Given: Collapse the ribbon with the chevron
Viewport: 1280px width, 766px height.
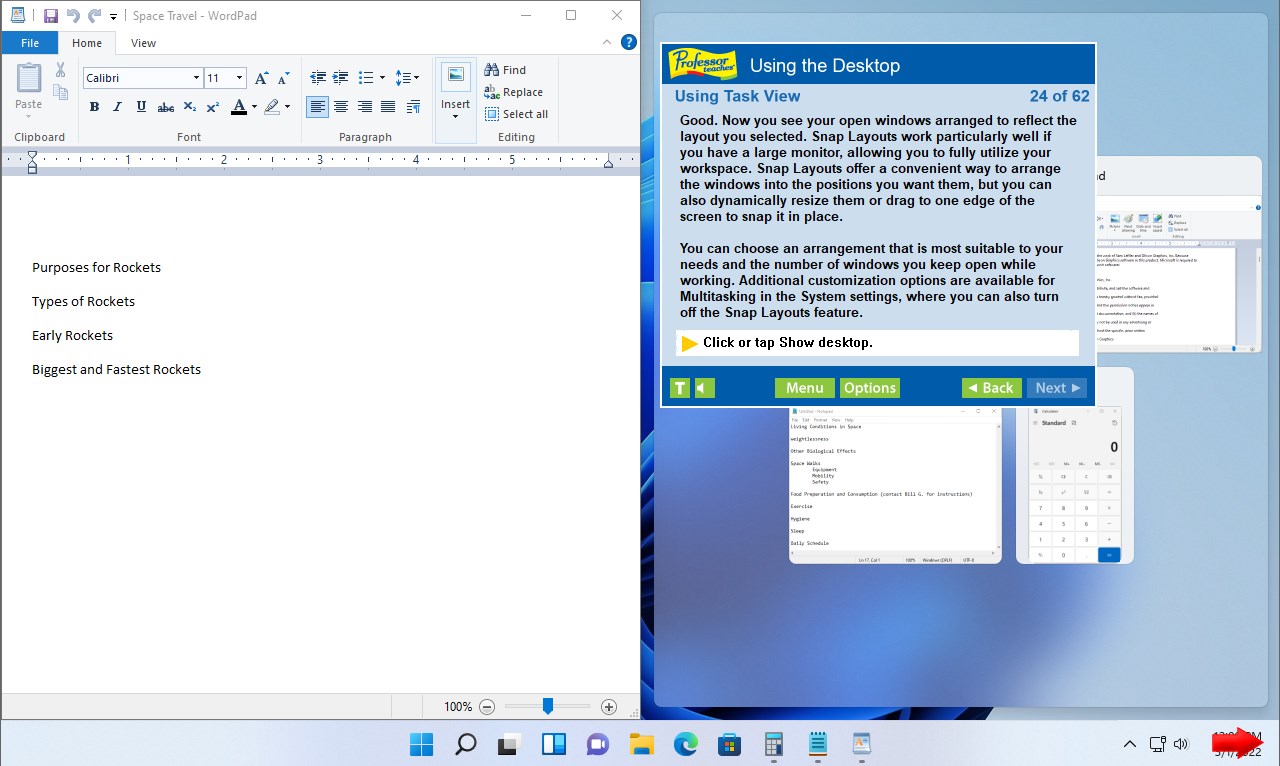Looking at the screenshot, I should [x=607, y=43].
